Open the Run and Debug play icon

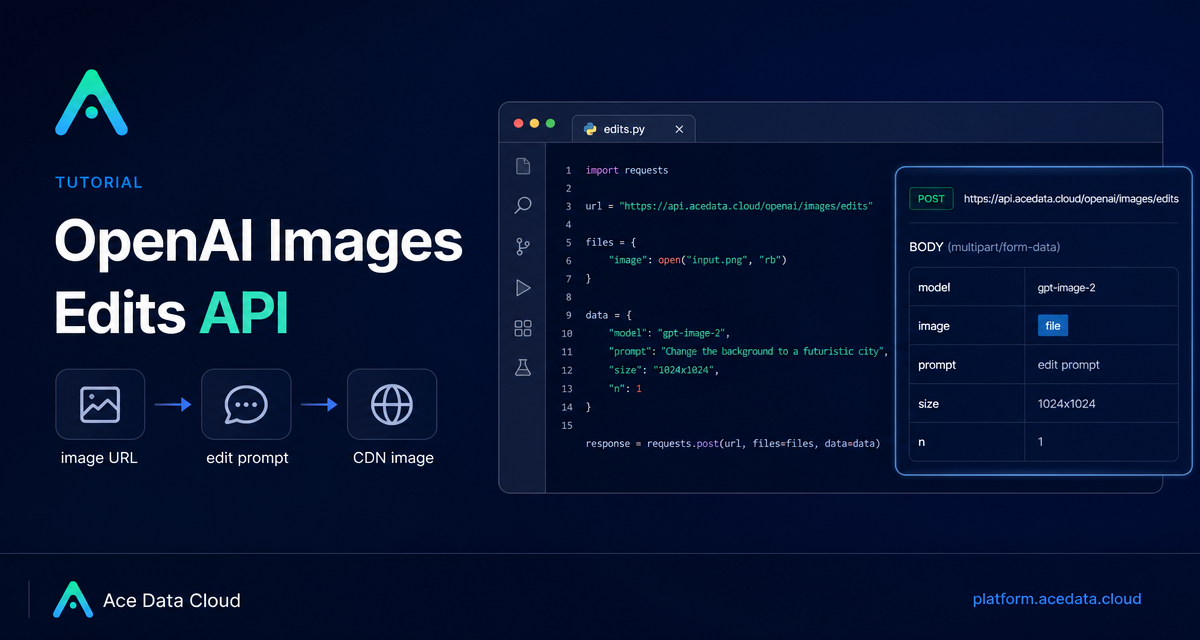click(x=522, y=288)
